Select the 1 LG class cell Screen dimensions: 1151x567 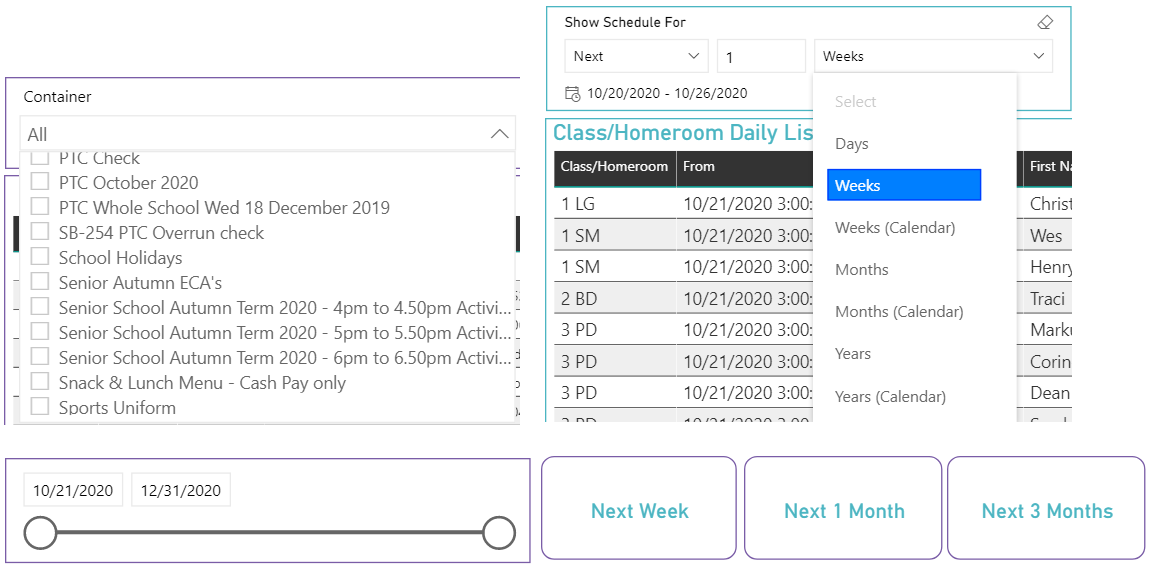(x=615, y=203)
